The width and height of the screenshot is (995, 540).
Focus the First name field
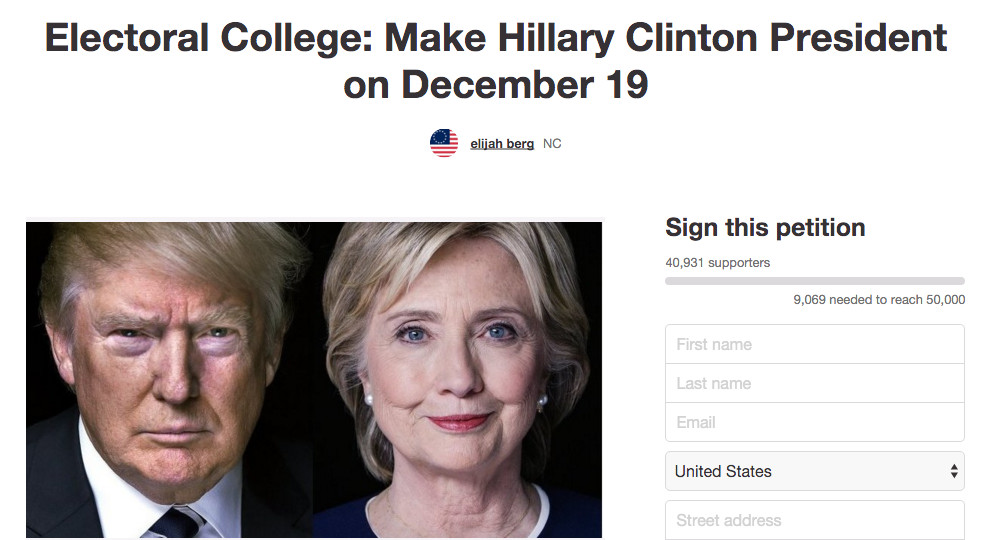pos(814,344)
